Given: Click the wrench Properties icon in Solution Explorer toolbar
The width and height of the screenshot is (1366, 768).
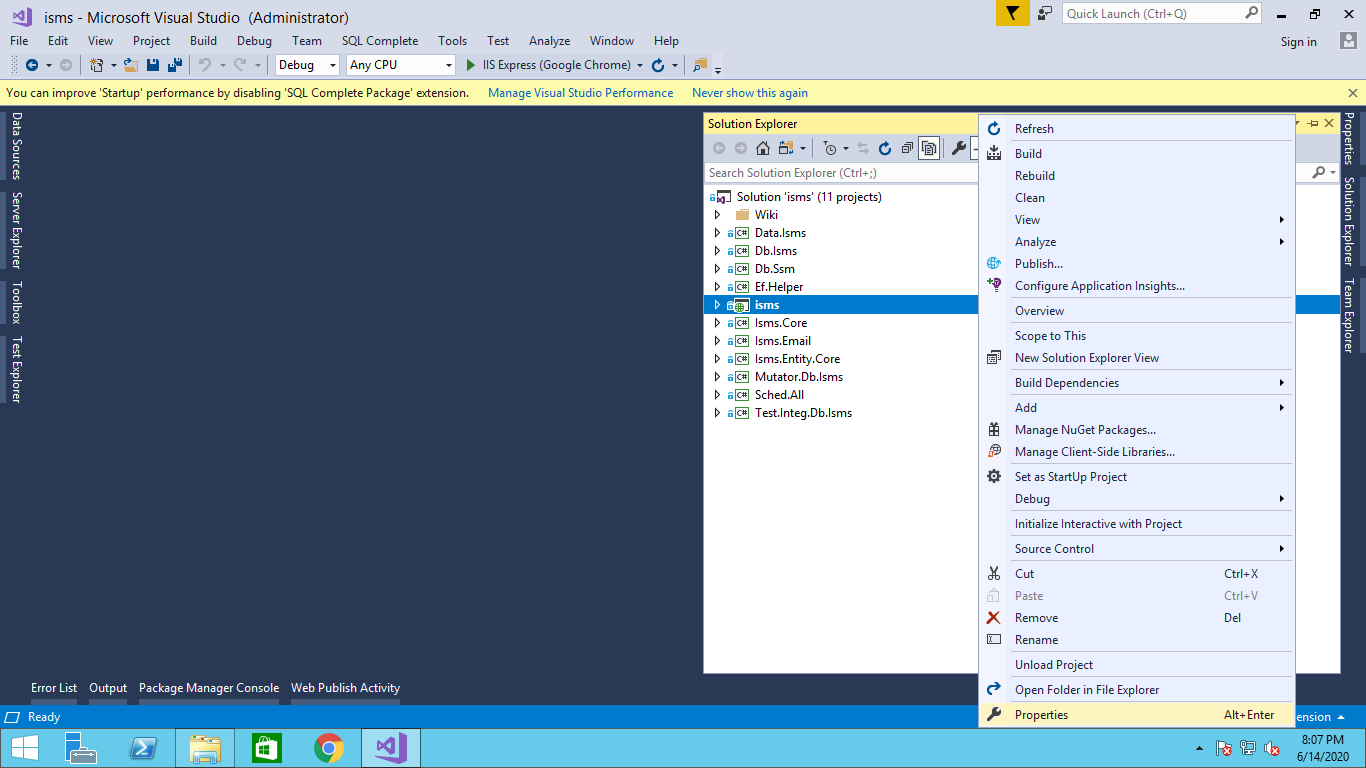Looking at the screenshot, I should pyautogui.click(x=958, y=148).
